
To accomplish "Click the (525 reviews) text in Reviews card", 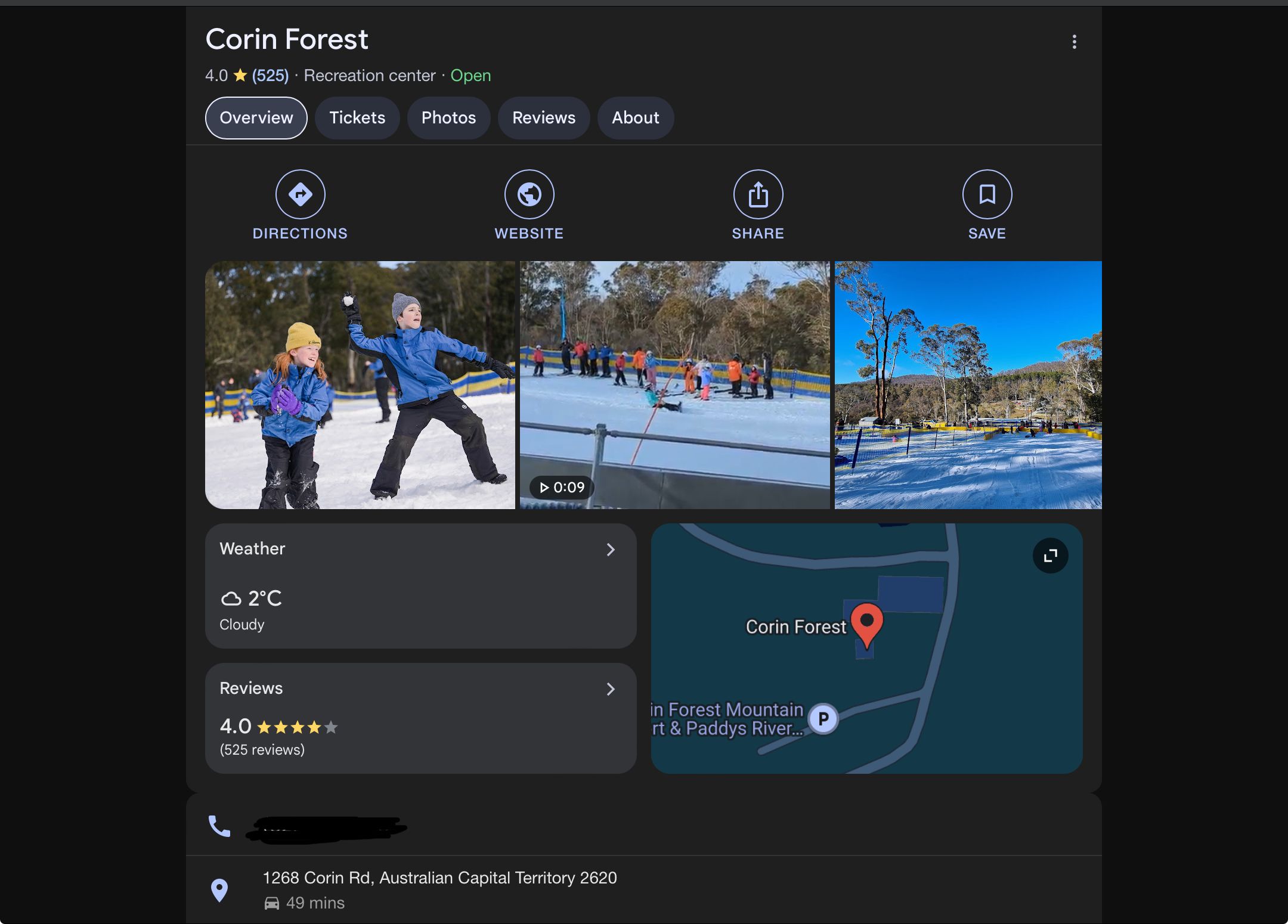I will (262, 750).
